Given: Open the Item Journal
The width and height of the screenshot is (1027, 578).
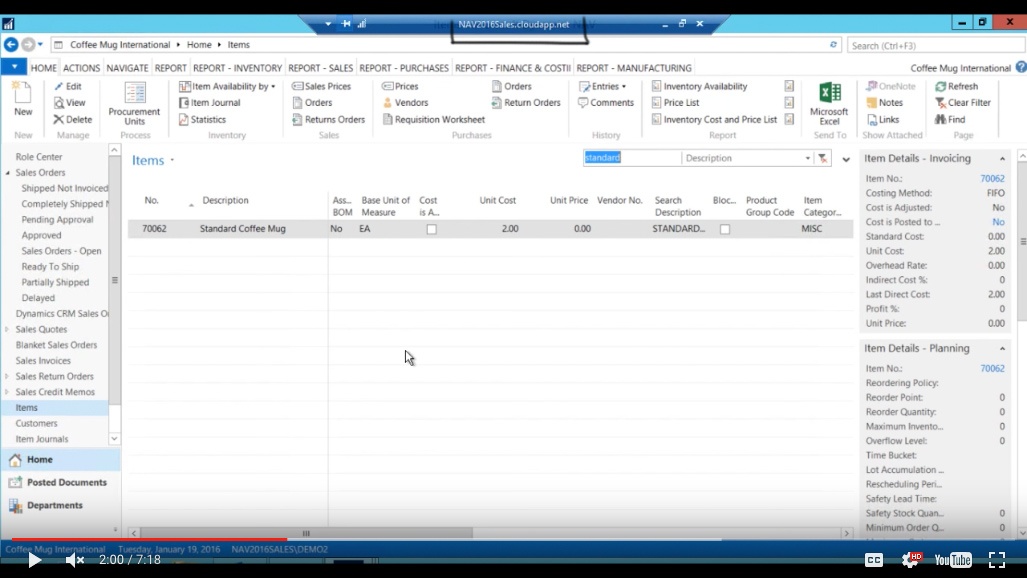Looking at the screenshot, I should coord(210,103).
